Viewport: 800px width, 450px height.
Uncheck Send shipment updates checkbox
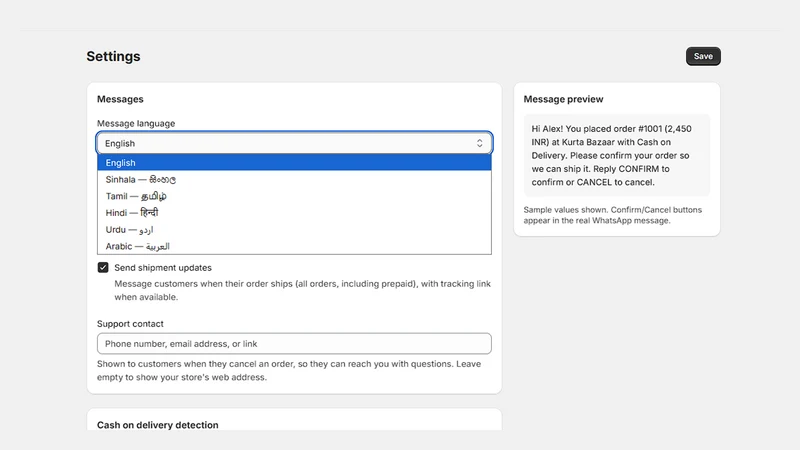[x=103, y=267]
